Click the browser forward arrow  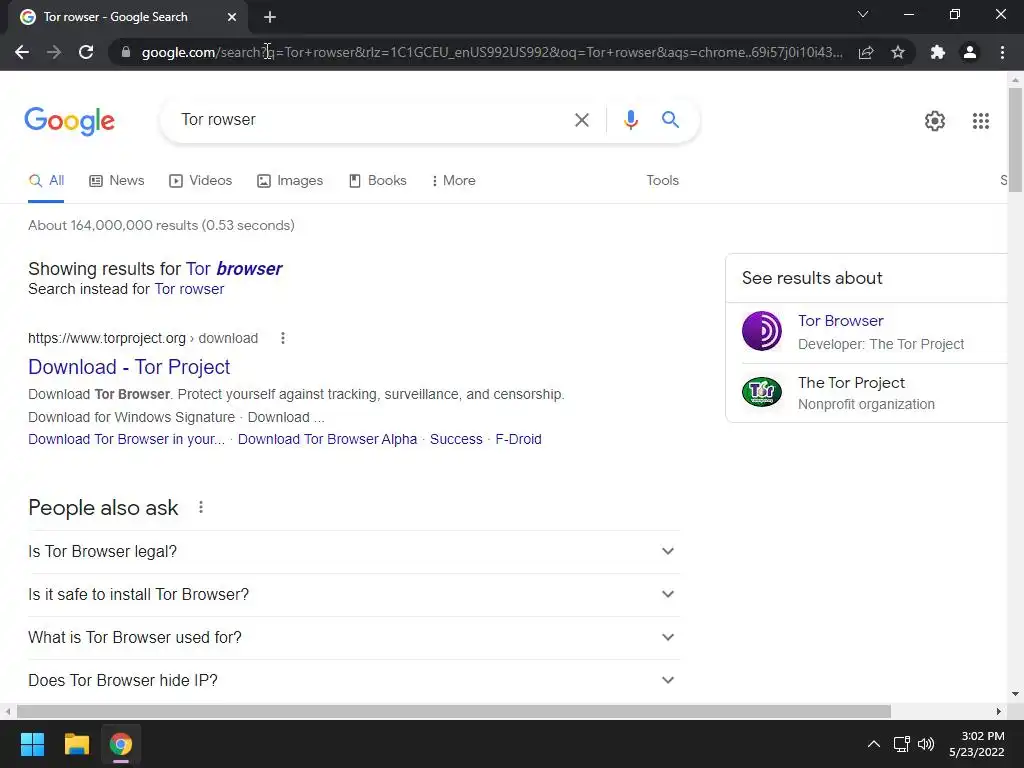[54, 52]
